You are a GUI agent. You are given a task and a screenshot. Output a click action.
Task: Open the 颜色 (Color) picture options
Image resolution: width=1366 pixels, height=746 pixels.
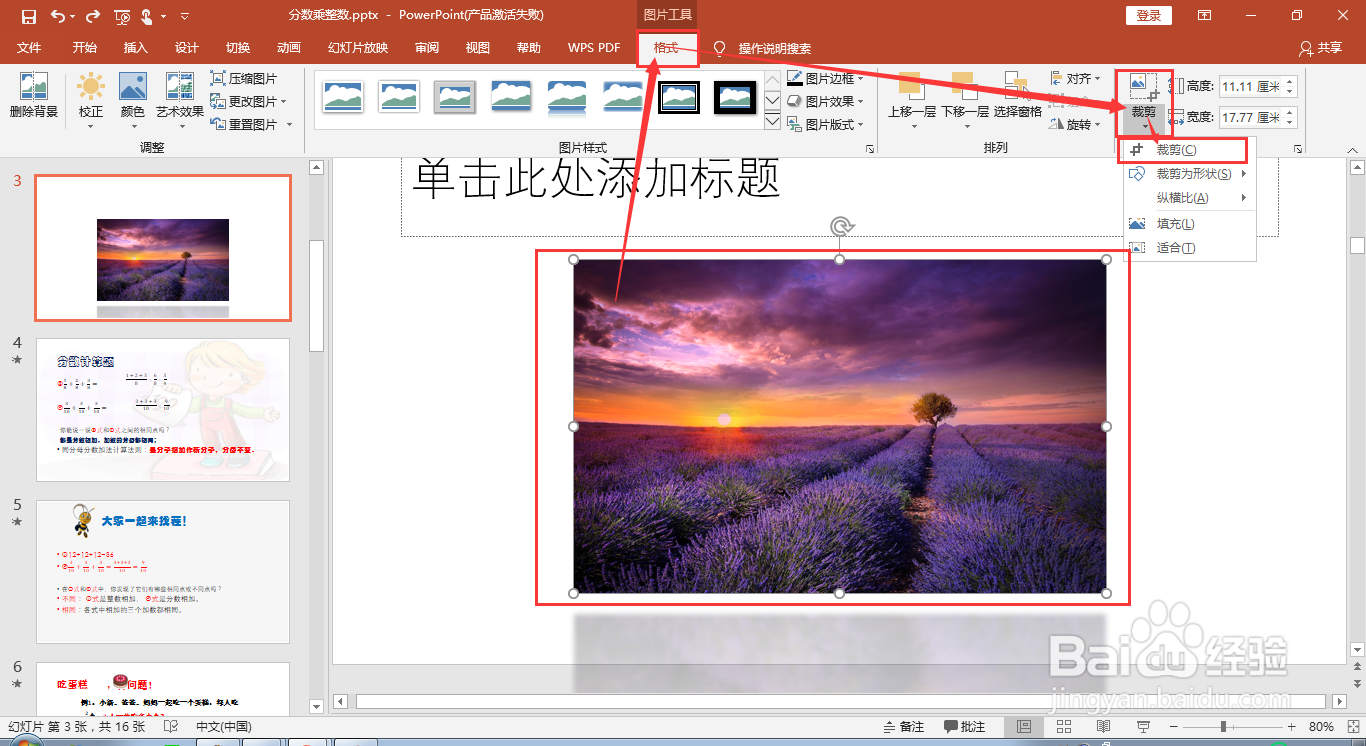[x=133, y=100]
